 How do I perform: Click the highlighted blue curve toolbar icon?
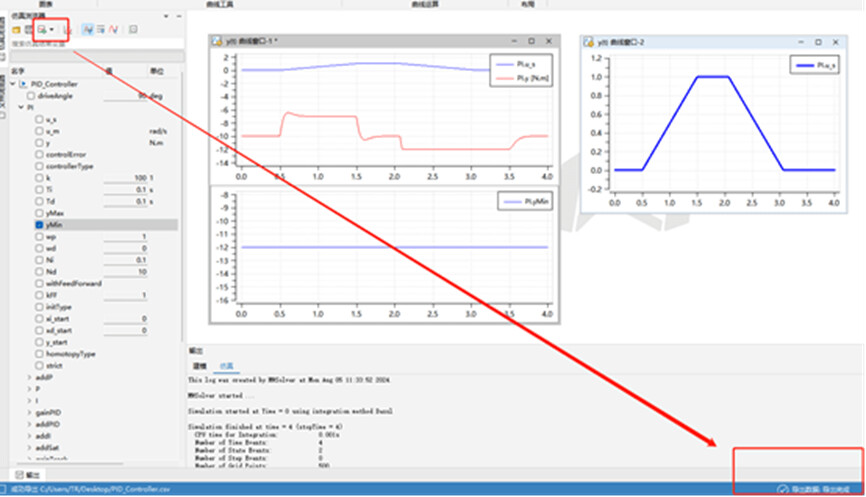88,30
